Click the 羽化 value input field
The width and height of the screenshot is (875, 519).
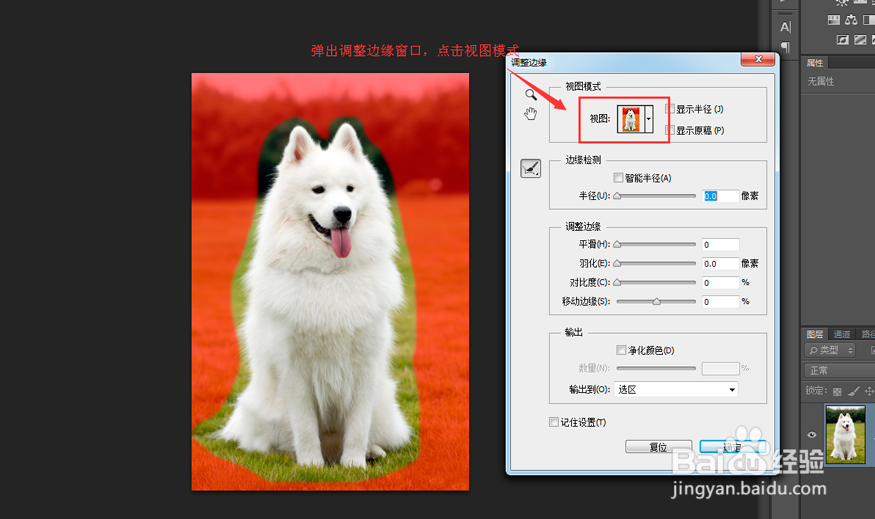click(720, 263)
